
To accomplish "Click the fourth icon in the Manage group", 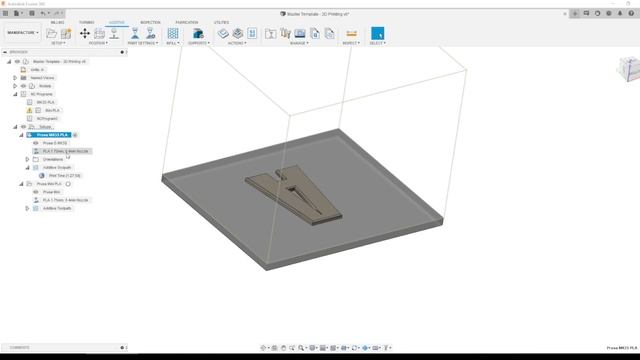I will coord(315,33).
